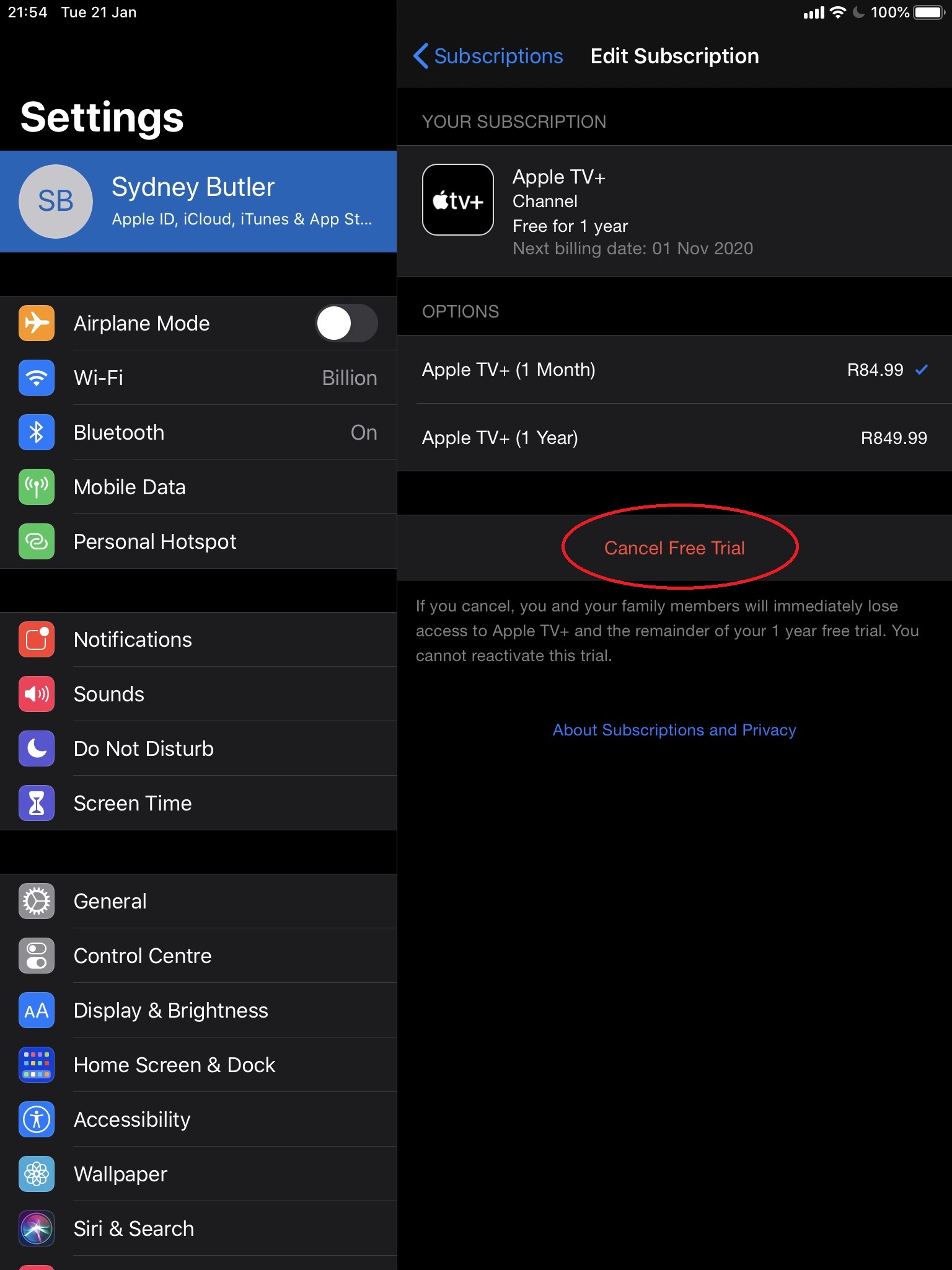
Task: Tap the Control Centre toggles icon
Action: coord(37,956)
